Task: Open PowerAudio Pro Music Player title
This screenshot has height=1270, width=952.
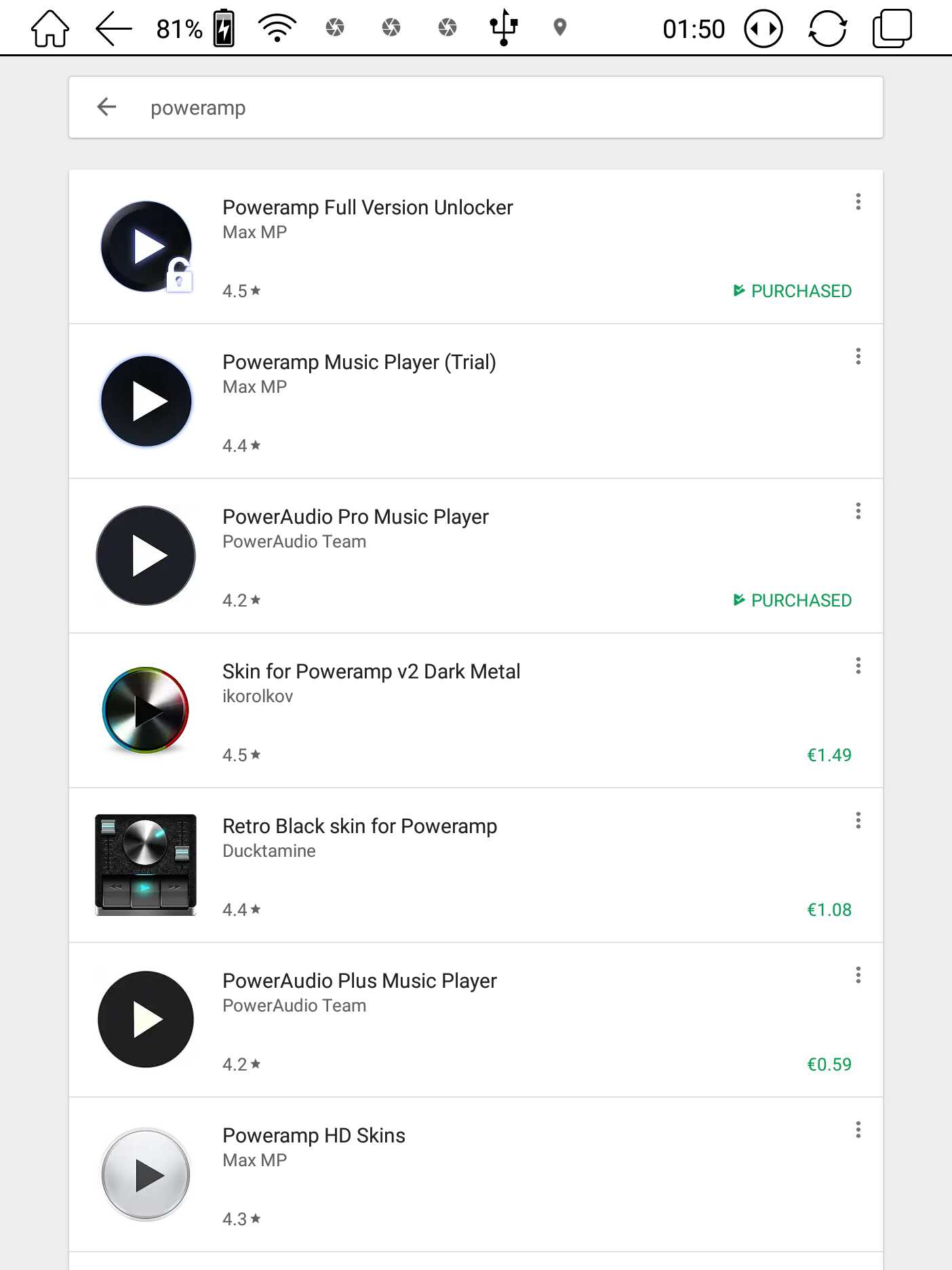Action: [355, 517]
